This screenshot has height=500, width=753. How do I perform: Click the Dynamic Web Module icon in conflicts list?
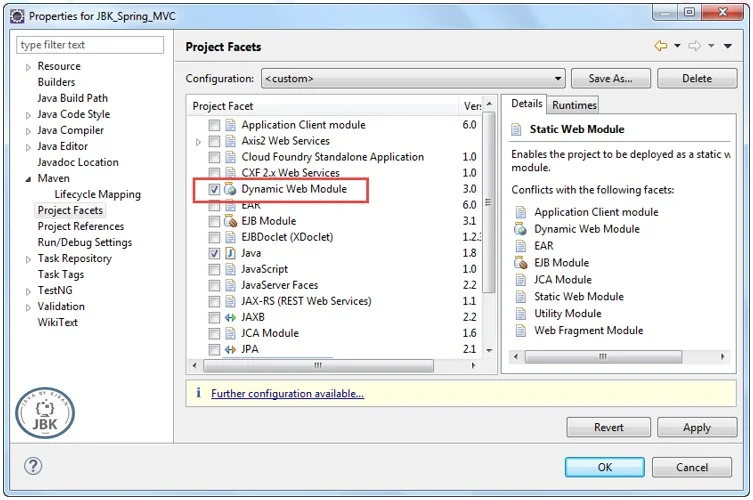[x=521, y=229]
